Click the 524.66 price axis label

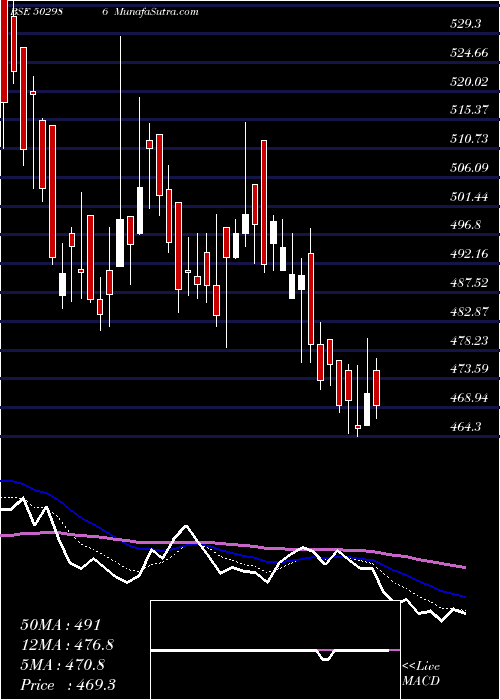(469, 53)
